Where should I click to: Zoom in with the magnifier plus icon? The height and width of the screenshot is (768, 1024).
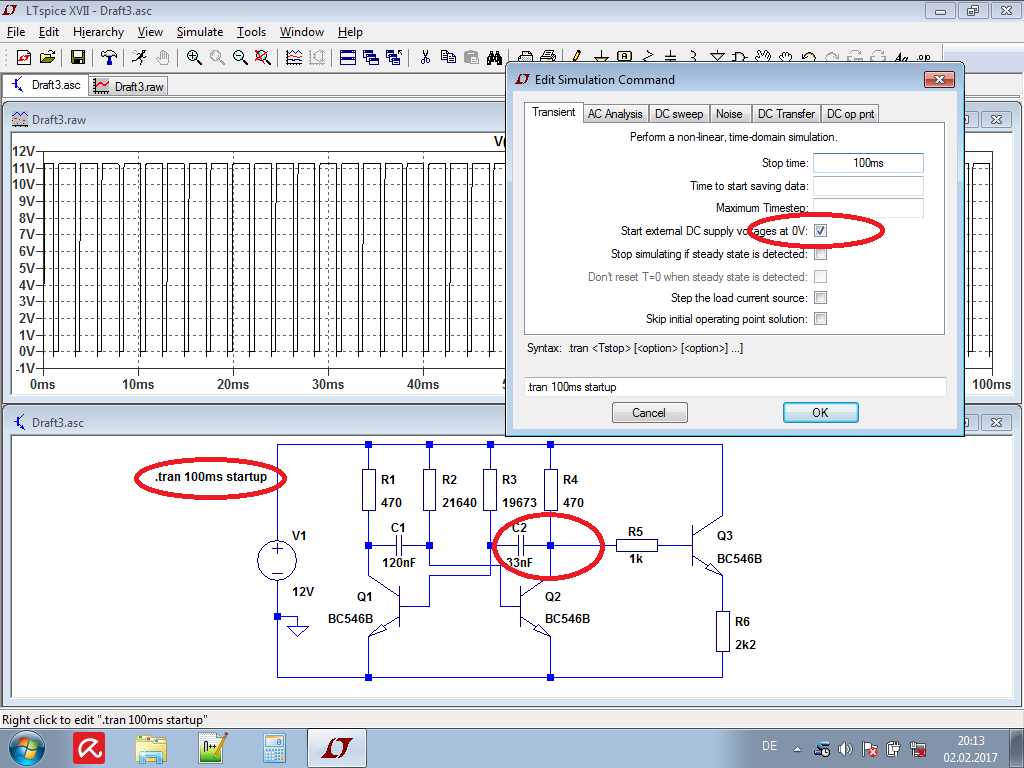(x=194, y=57)
